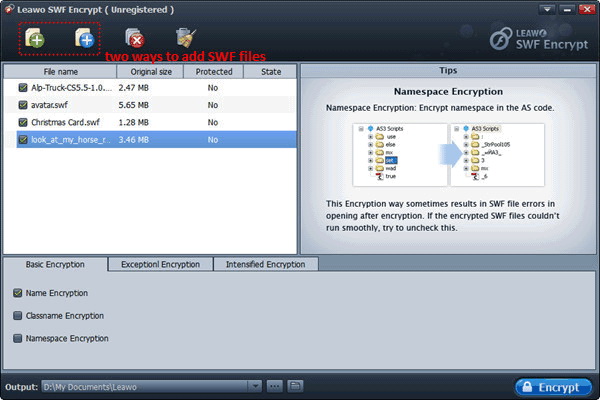The image size is (600, 400).
Task: Click the Add SWF folder icon
Action: click(x=85, y=38)
